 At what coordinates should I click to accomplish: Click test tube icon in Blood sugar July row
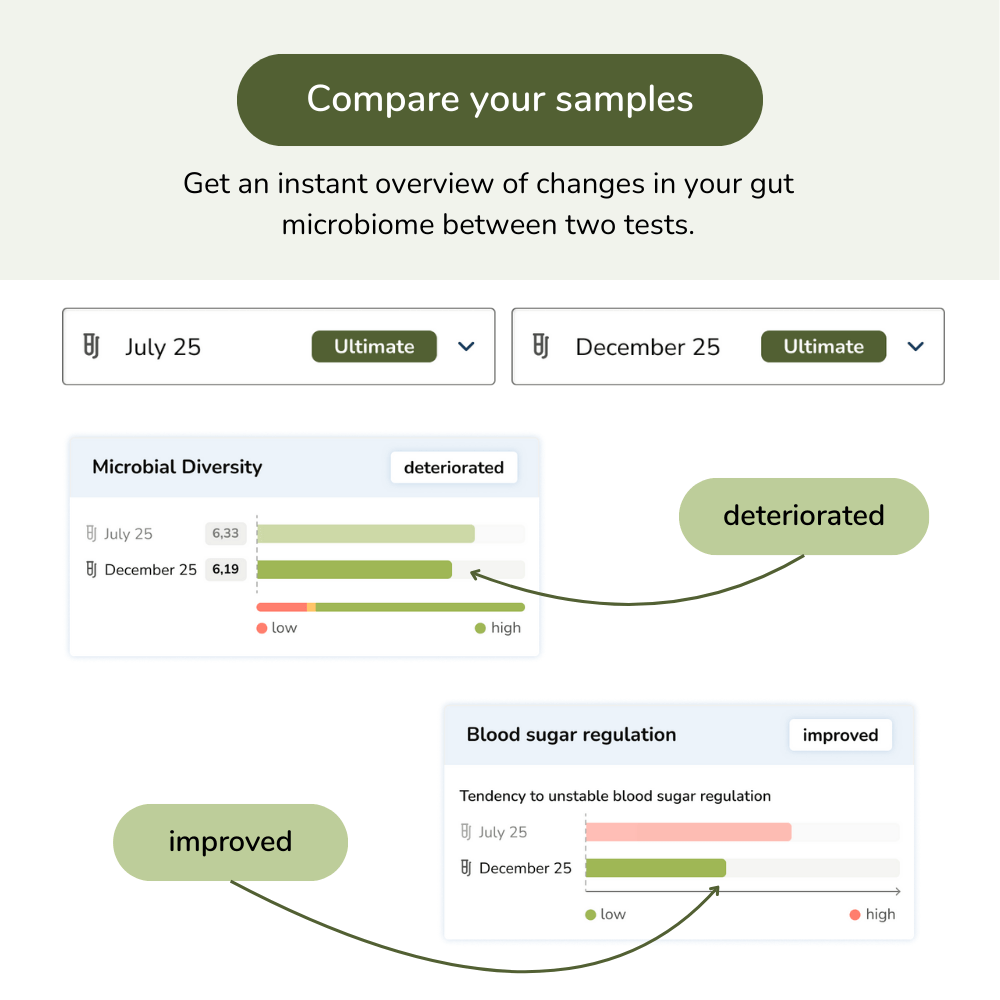click(x=466, y=832)
